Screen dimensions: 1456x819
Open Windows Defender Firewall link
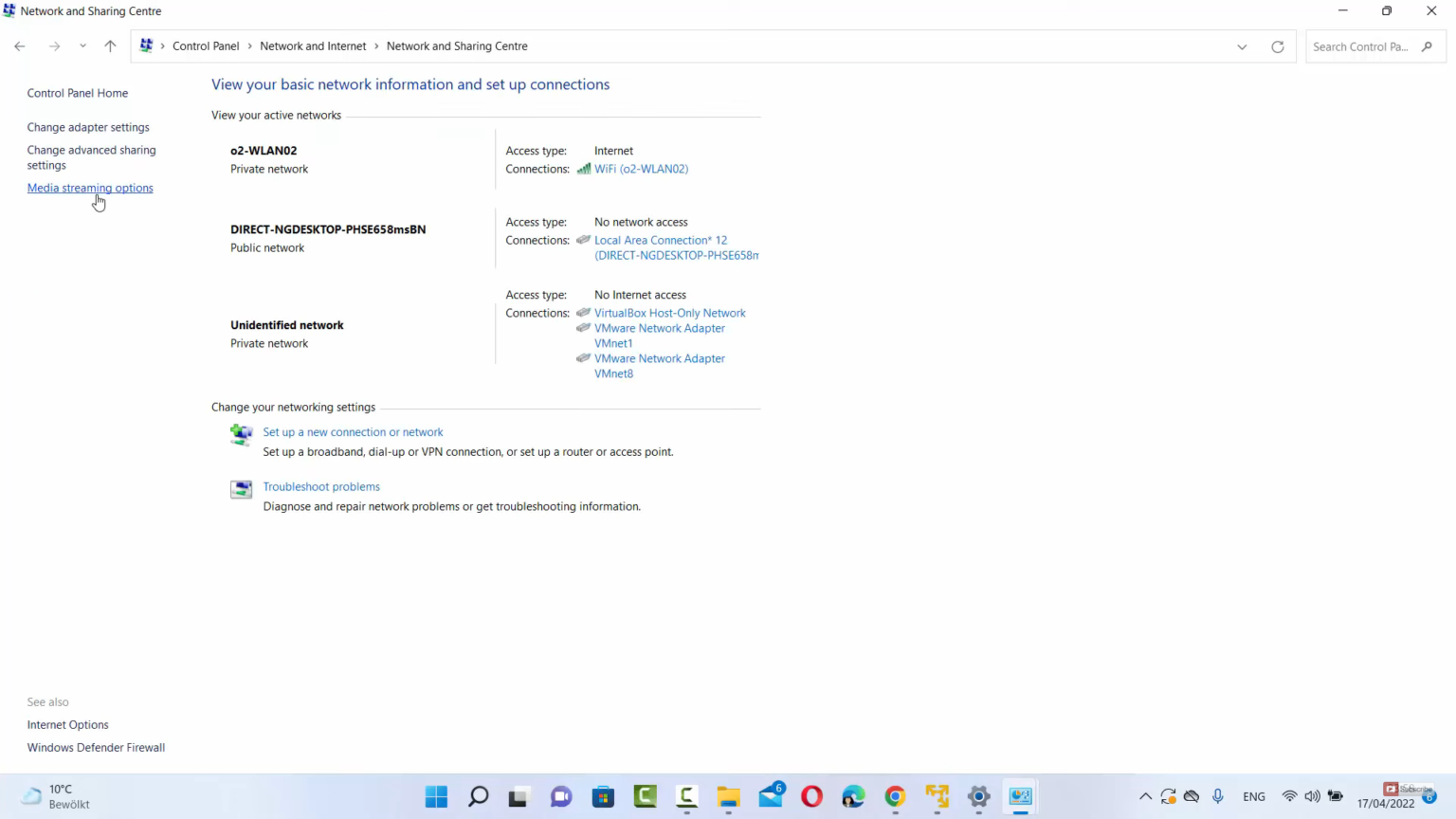tap(96, 747)
